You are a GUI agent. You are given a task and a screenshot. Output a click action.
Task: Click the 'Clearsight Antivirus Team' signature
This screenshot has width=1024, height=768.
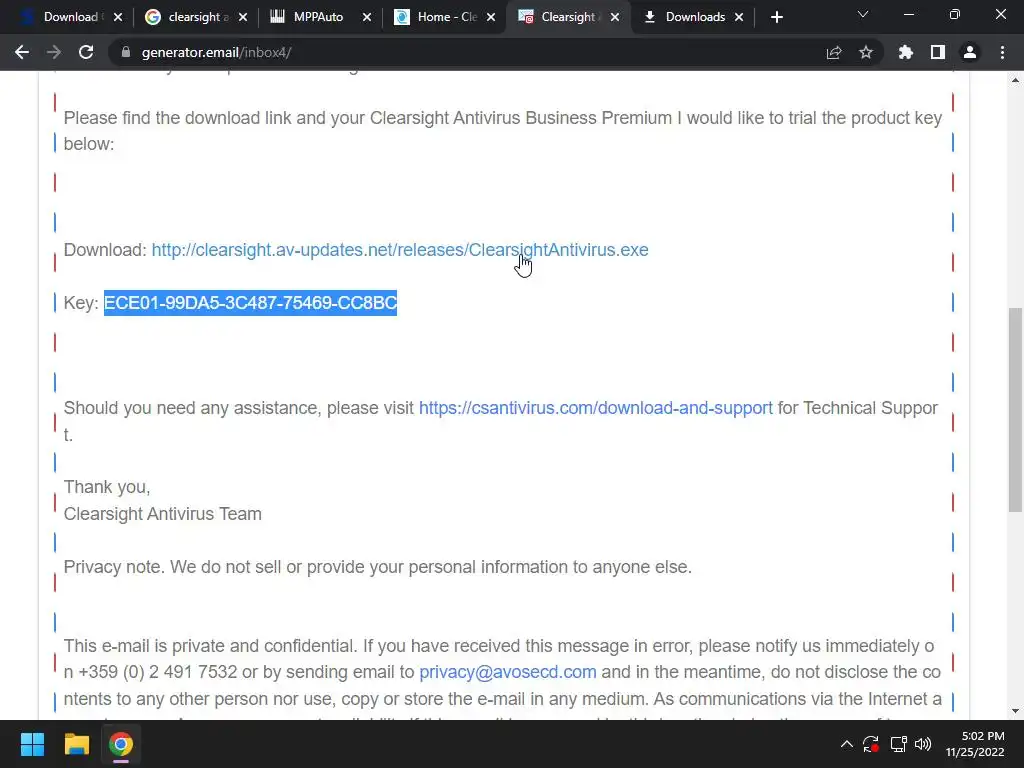point(163,514)
